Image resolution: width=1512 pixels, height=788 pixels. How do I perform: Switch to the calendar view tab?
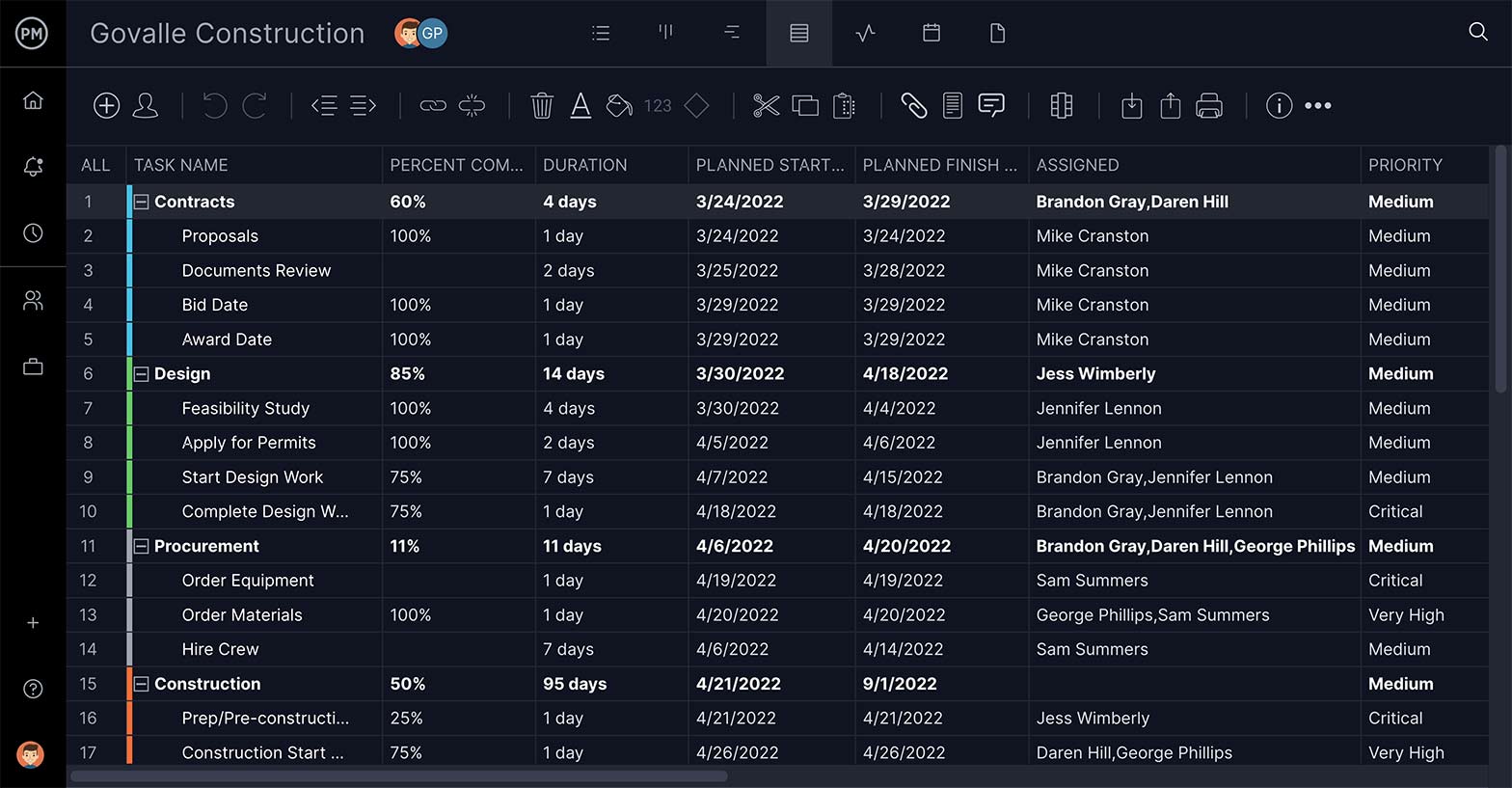pos(931,33)
